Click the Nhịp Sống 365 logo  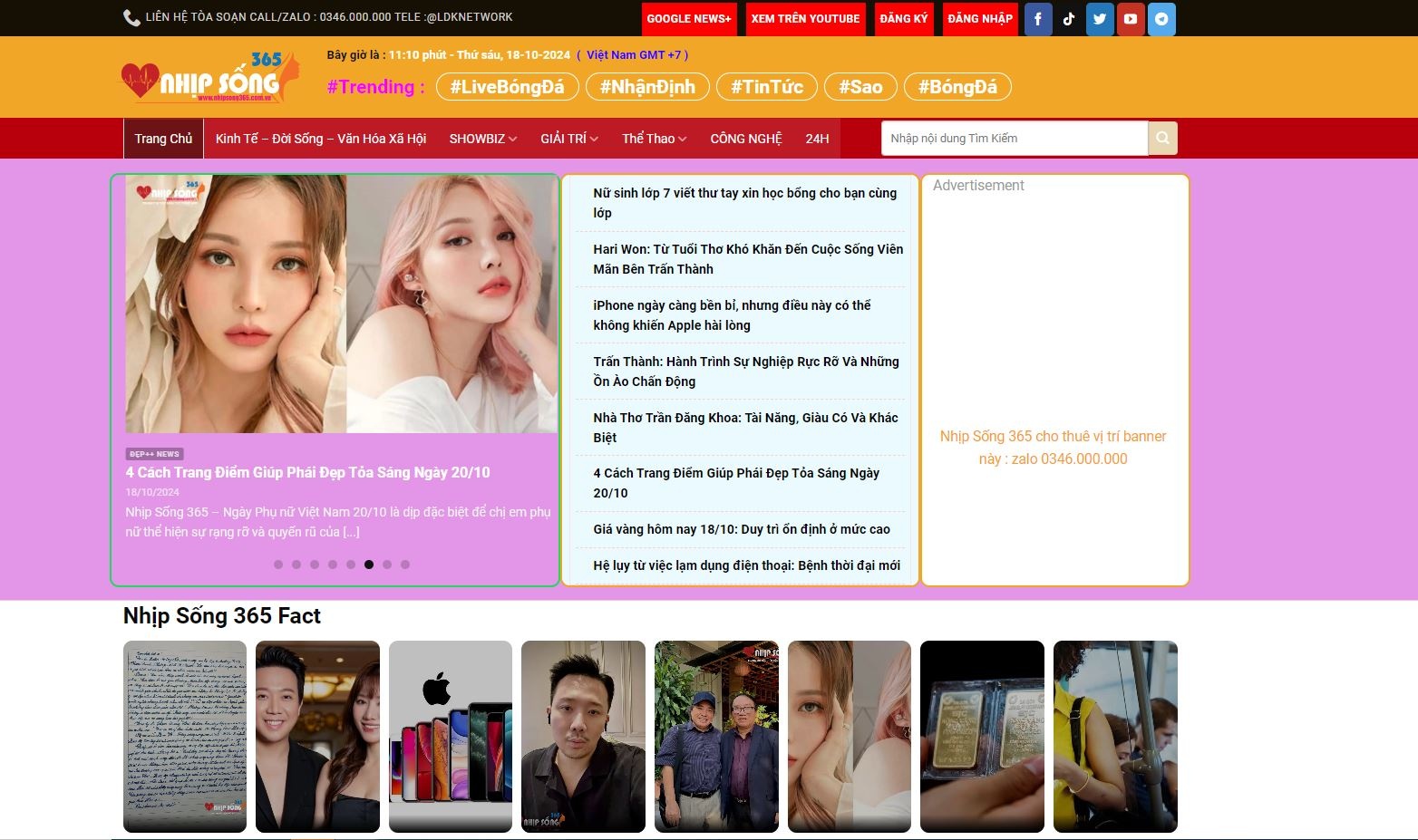coord(209,78)
